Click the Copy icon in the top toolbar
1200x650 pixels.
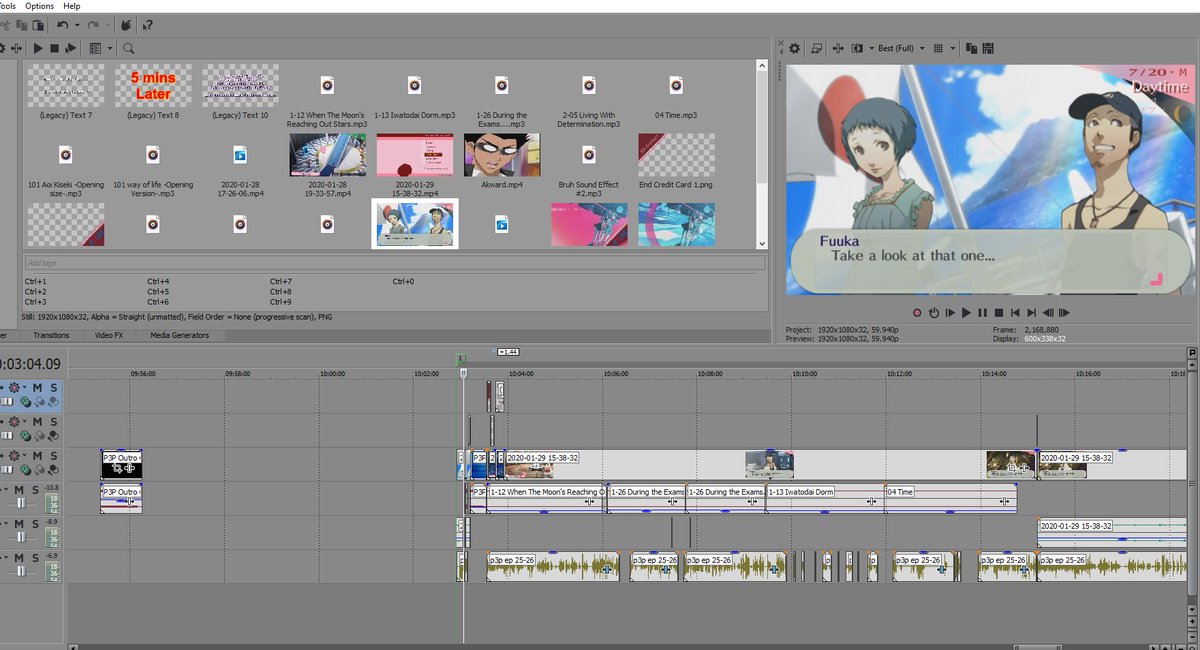pos(21,25)
